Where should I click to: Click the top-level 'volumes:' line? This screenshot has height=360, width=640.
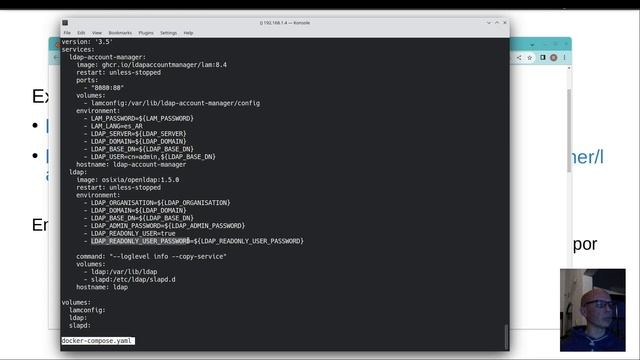[x=76, y=302]
